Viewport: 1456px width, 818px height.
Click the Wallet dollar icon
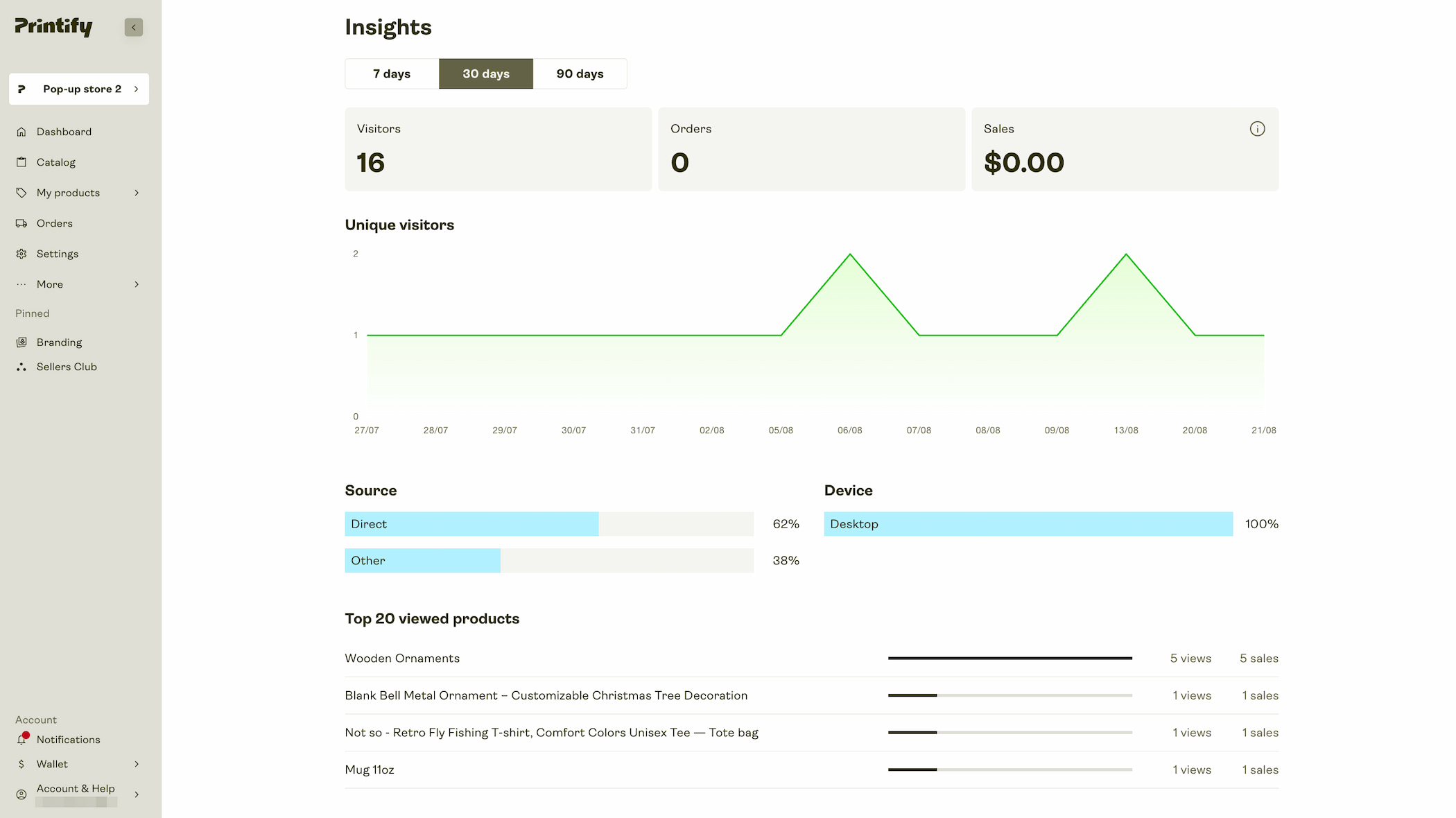click(21, 764)
